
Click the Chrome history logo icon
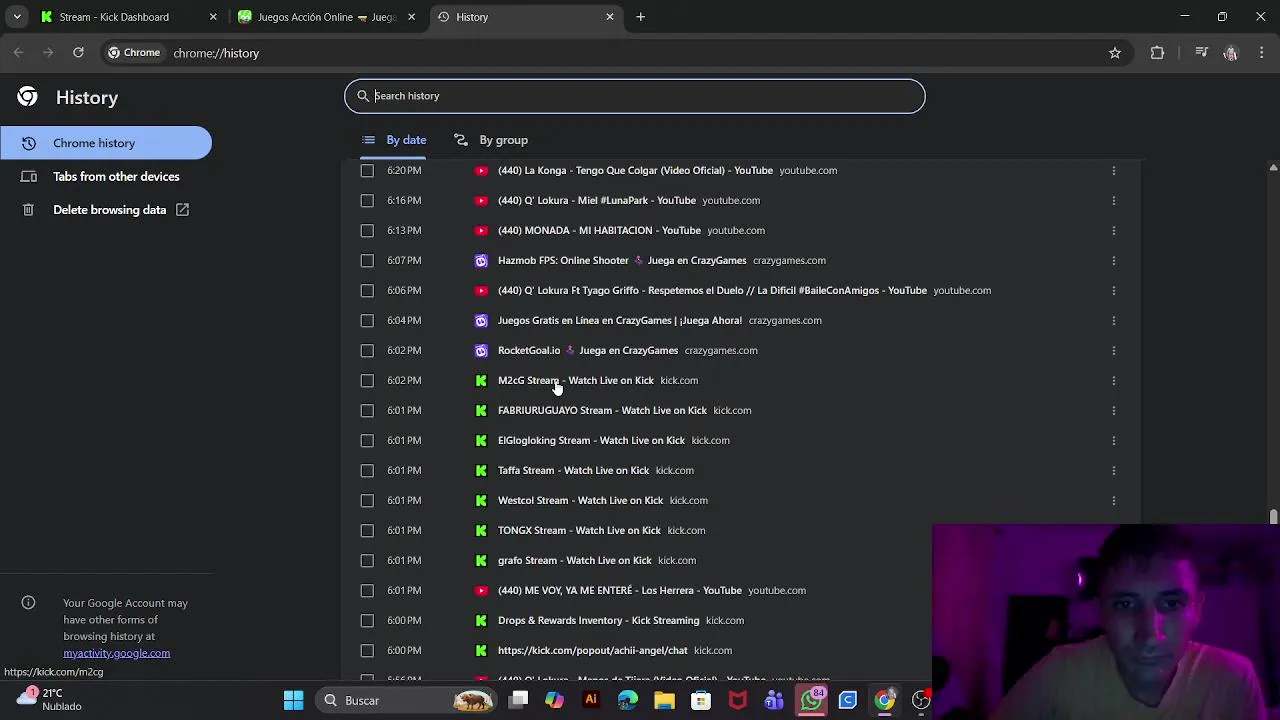click(x=28, y=97)
